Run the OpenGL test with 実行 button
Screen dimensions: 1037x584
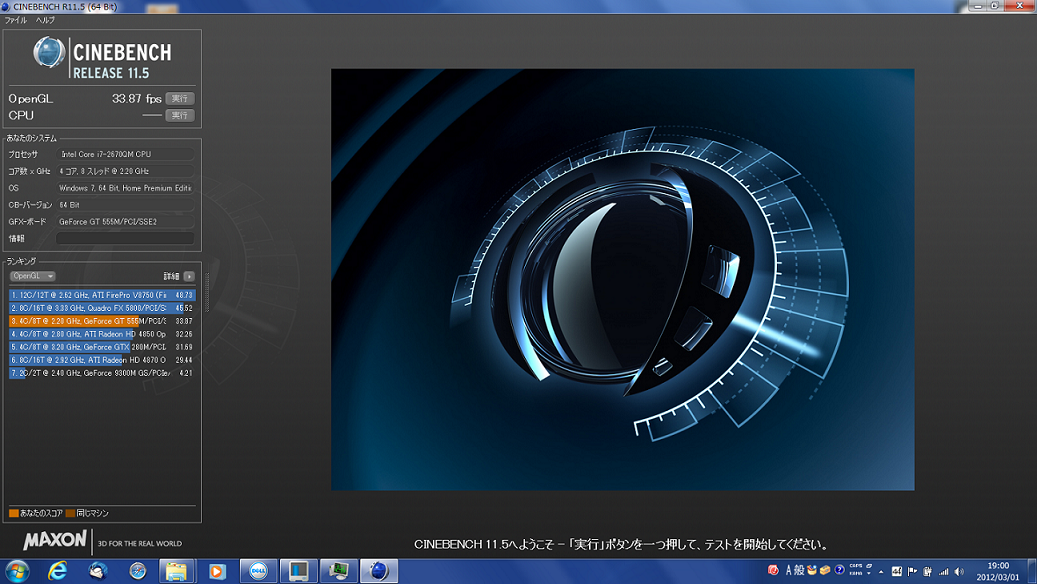click(x=180, y=99)
